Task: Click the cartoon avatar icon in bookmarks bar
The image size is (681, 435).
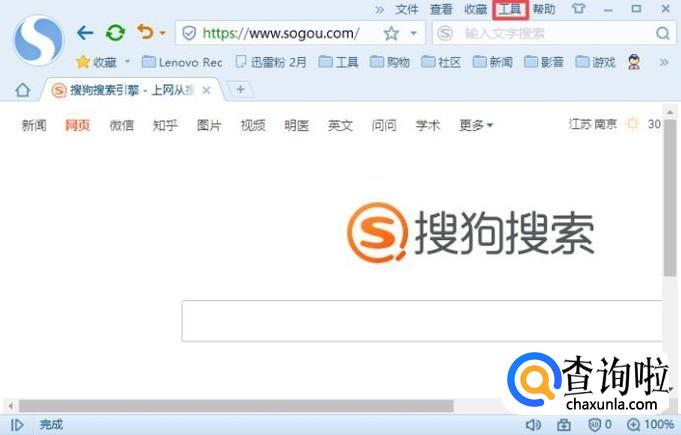Action: tap(634, 63)
